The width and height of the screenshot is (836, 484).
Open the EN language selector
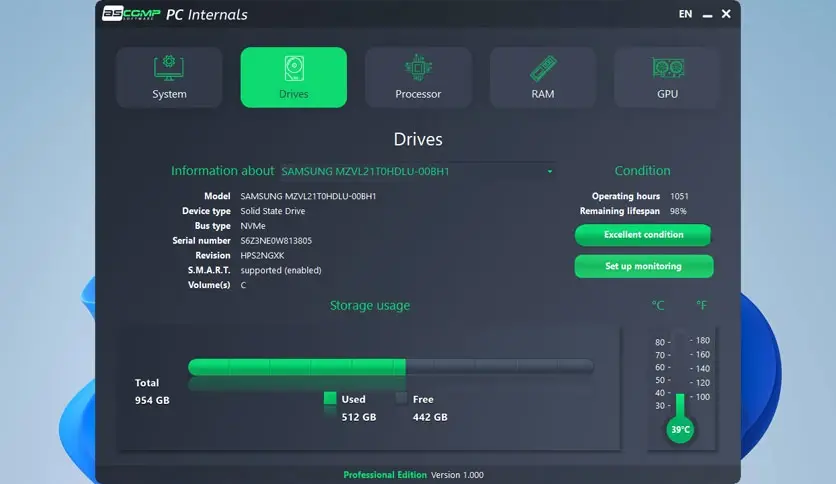(x=685, y=14)
